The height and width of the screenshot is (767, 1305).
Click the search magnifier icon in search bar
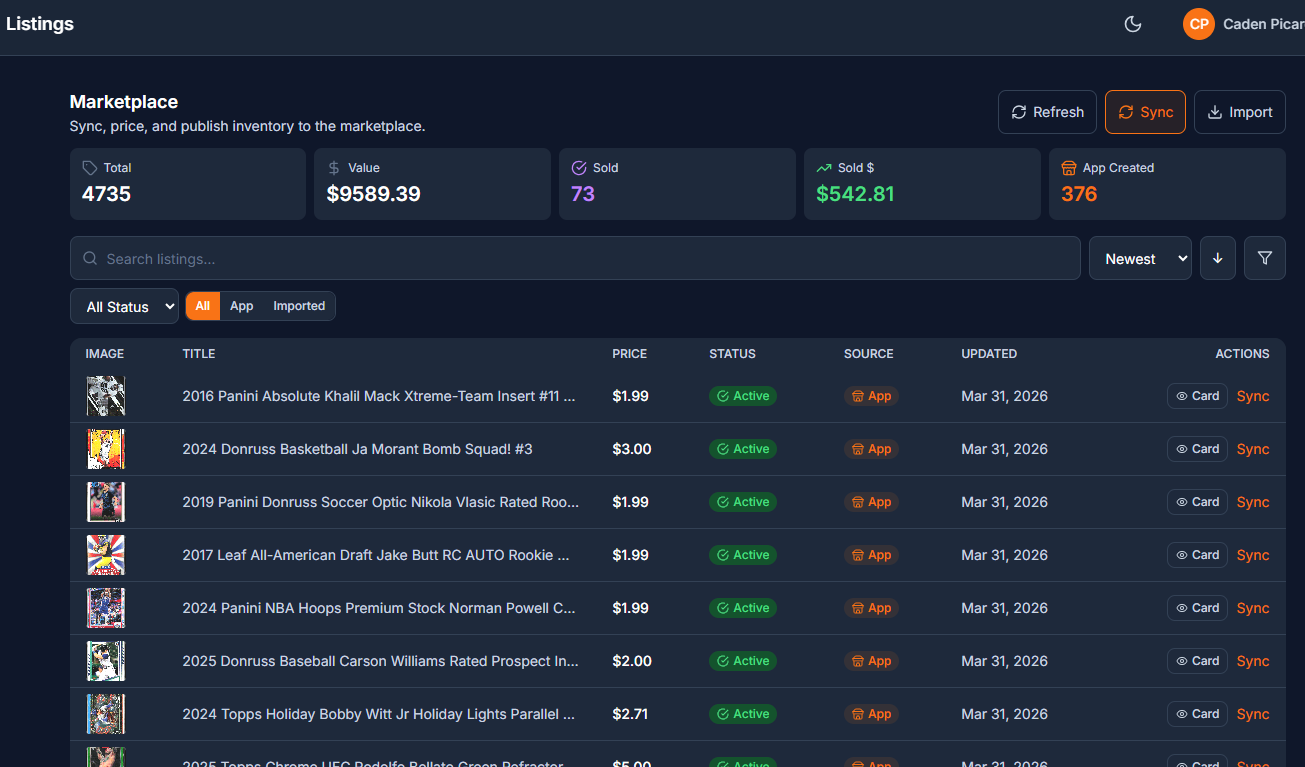click(89, 258)
